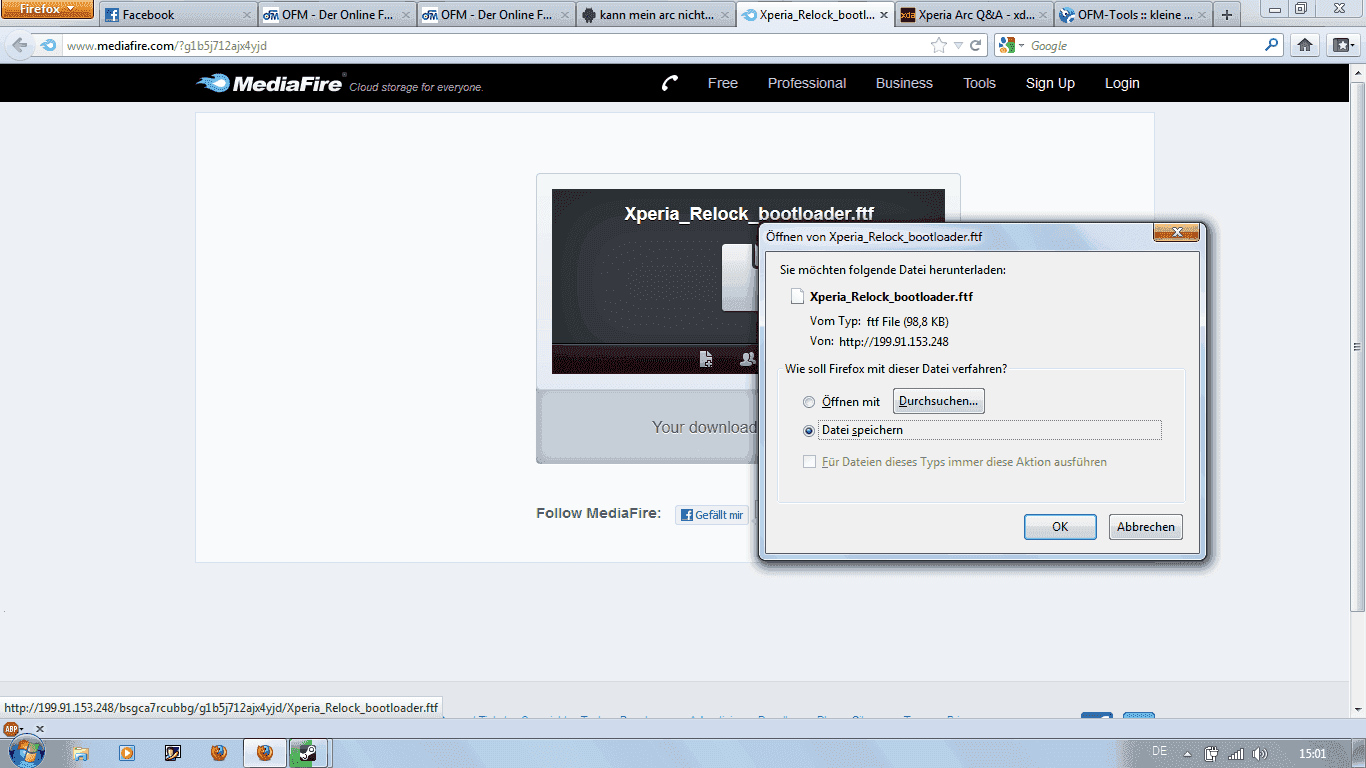The image size is (1366, 768).
Task: Click the phone icon in MediaFire header
Action: tap(670, 83)
